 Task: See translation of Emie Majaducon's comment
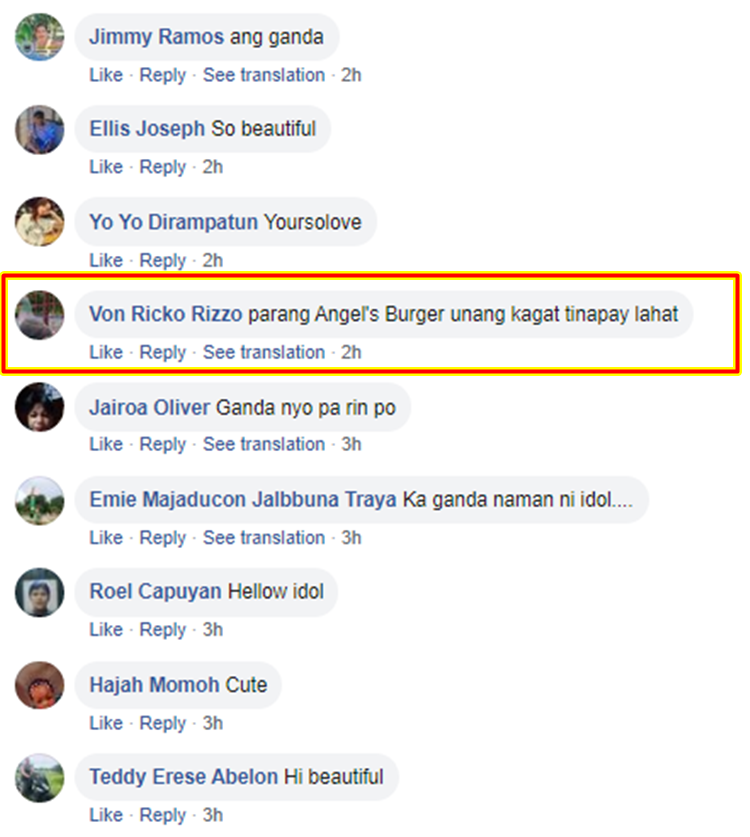264,538
